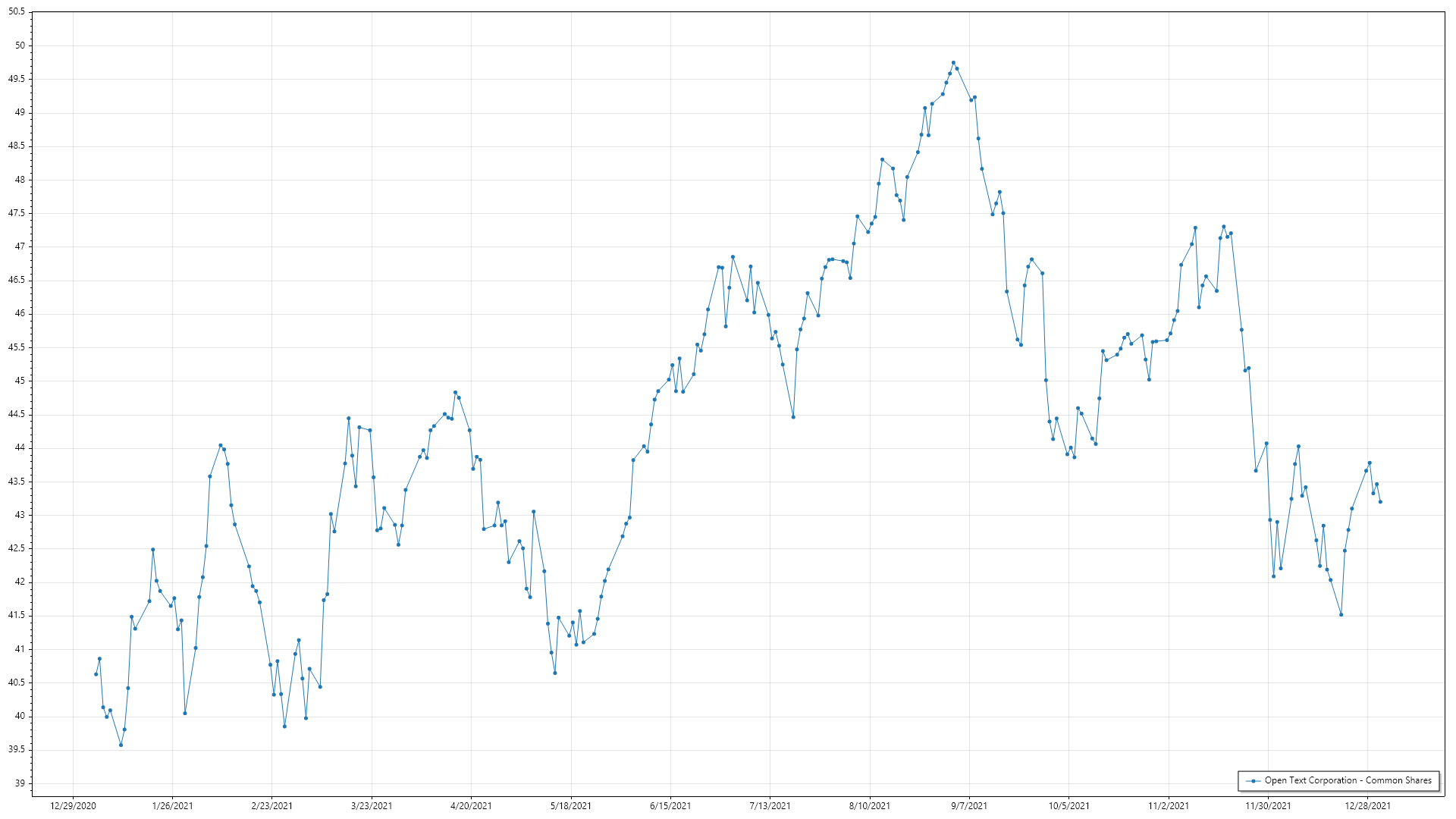Click the Open Text Corporation legend label
Screen dimensions: 1456x819
[x=1348, y=780]
